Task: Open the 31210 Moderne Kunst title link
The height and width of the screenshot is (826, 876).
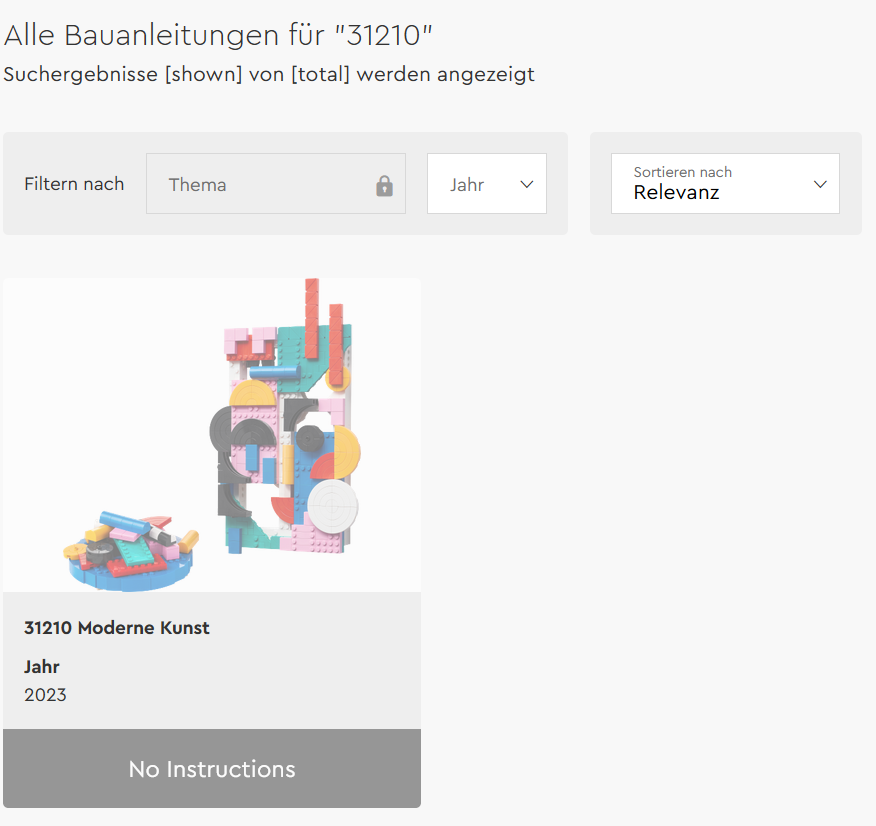Action: pyautogui.click(x=117, y=628)
